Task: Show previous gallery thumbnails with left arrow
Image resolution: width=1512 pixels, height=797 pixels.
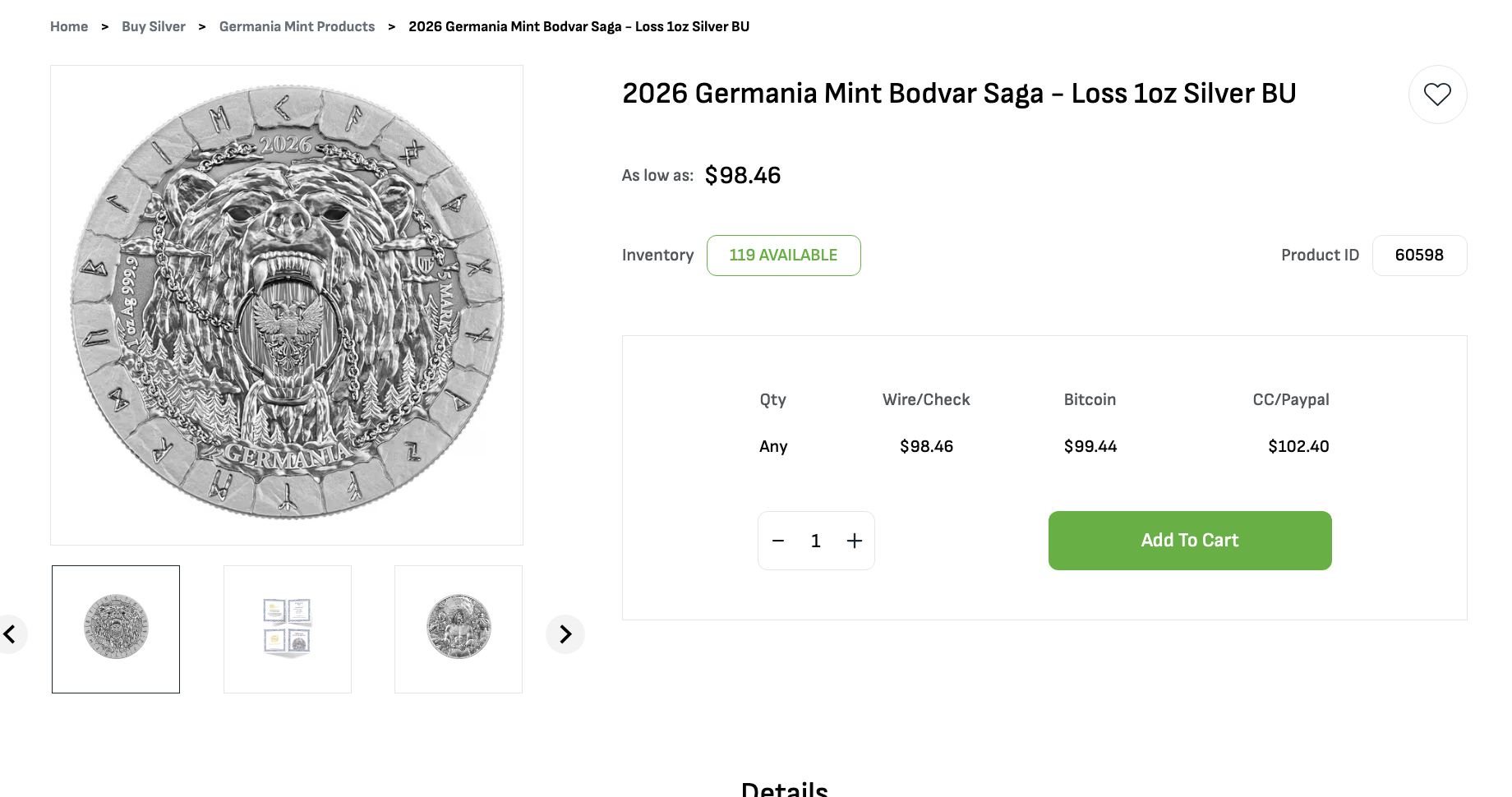Action: pyautogui.click(x=11, y=634)
